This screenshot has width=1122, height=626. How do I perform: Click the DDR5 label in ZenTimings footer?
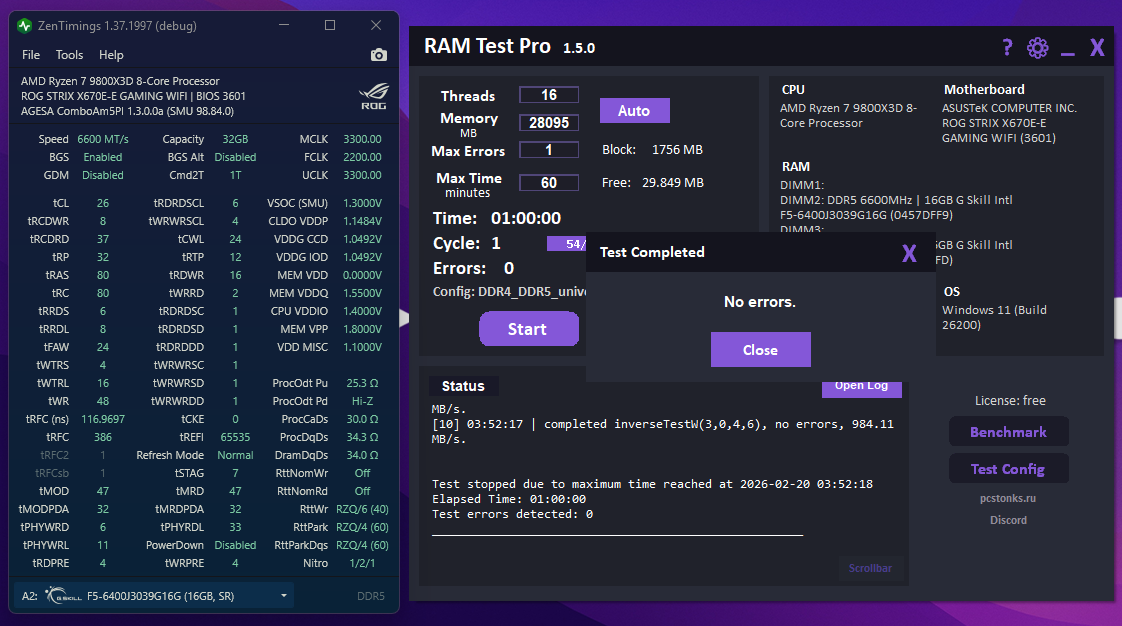click(371, 596)
